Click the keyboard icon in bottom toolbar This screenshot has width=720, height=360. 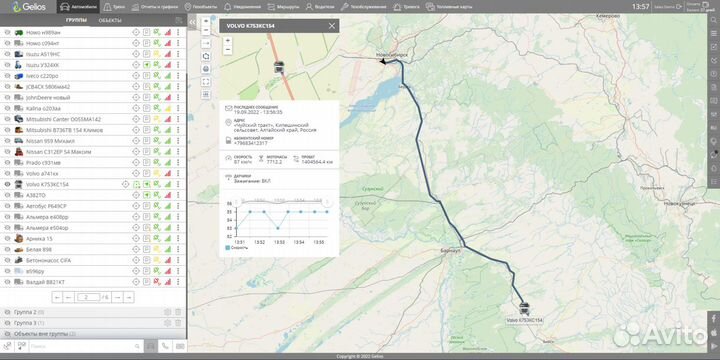click(180, 346)
